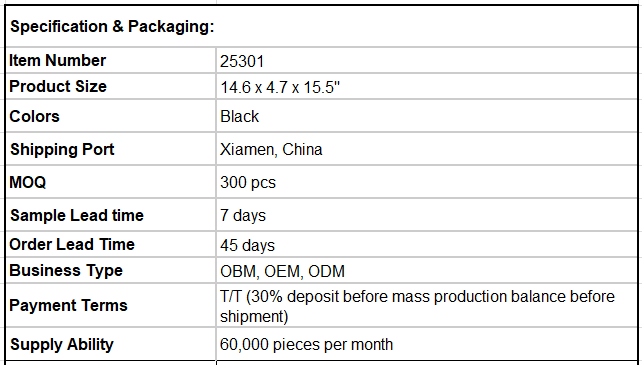This screenshot has width=642, height=365.
Task: Select the Payment Terms label cell
Action: [x=111, y=305]
